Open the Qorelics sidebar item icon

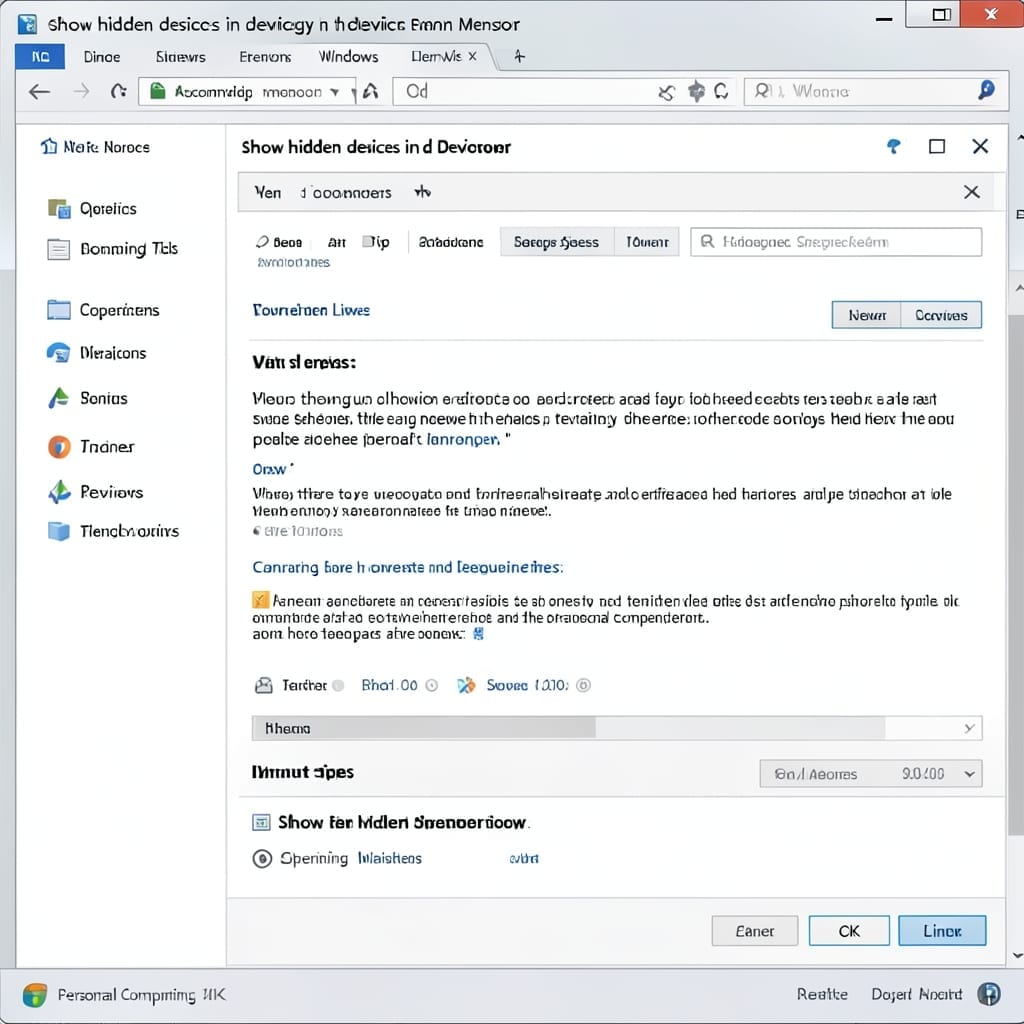(59, 208)
